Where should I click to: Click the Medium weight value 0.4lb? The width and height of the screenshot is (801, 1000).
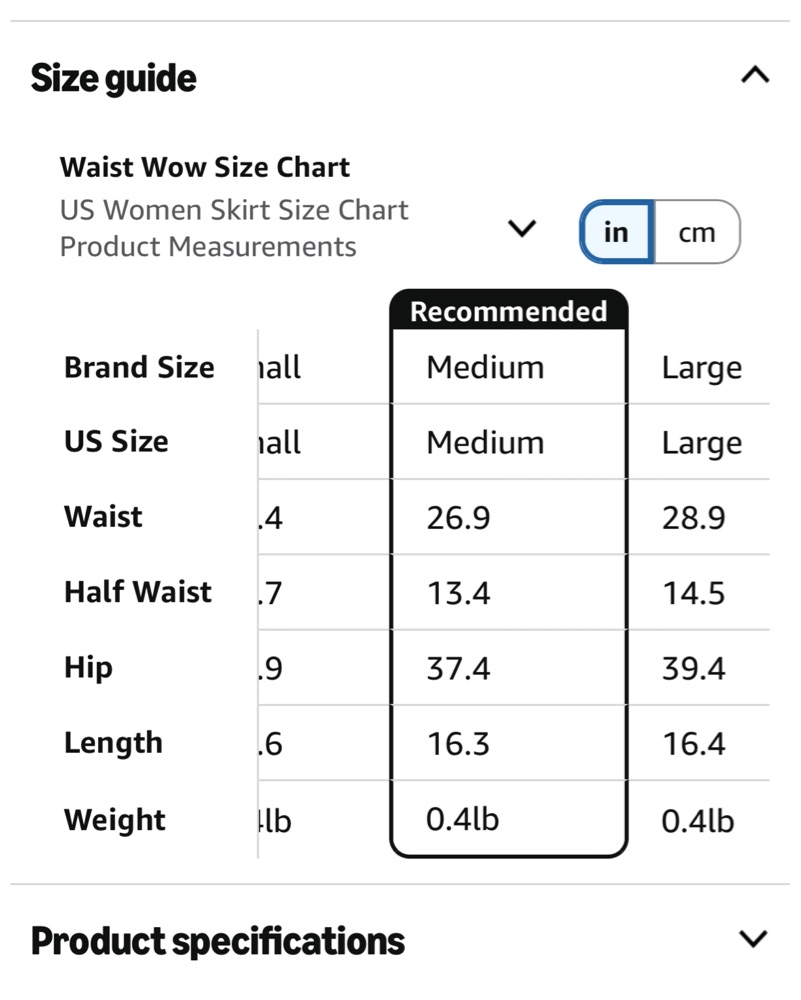(462, 819)
